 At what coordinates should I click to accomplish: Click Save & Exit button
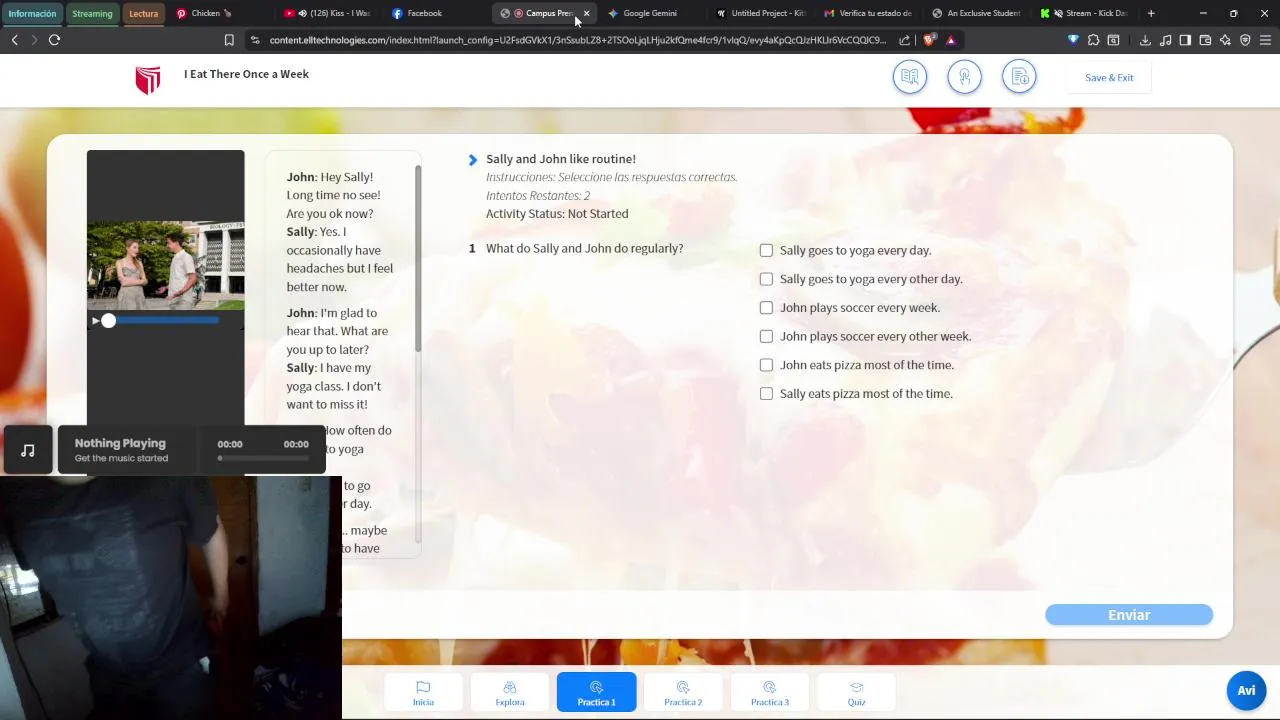coord(1109,77)
